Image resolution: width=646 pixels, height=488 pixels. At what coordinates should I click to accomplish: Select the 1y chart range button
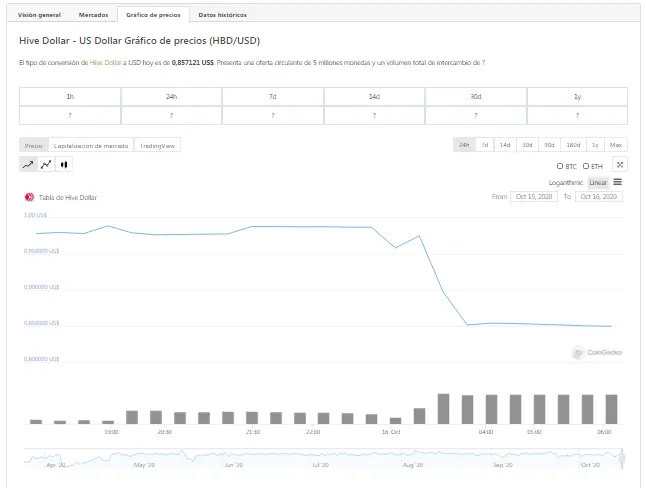pyautogui.click(x=595, y=145)
